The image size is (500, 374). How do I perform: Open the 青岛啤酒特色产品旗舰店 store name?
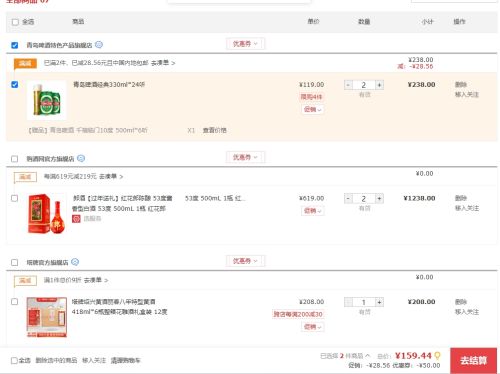pos(59,45)
